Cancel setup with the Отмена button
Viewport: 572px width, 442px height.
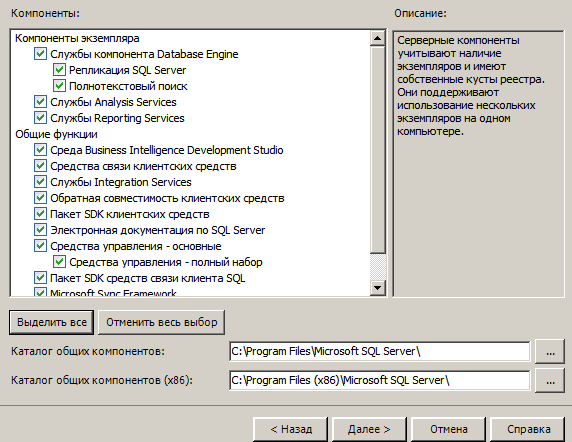pyautogui.click(x=448, y=429)
